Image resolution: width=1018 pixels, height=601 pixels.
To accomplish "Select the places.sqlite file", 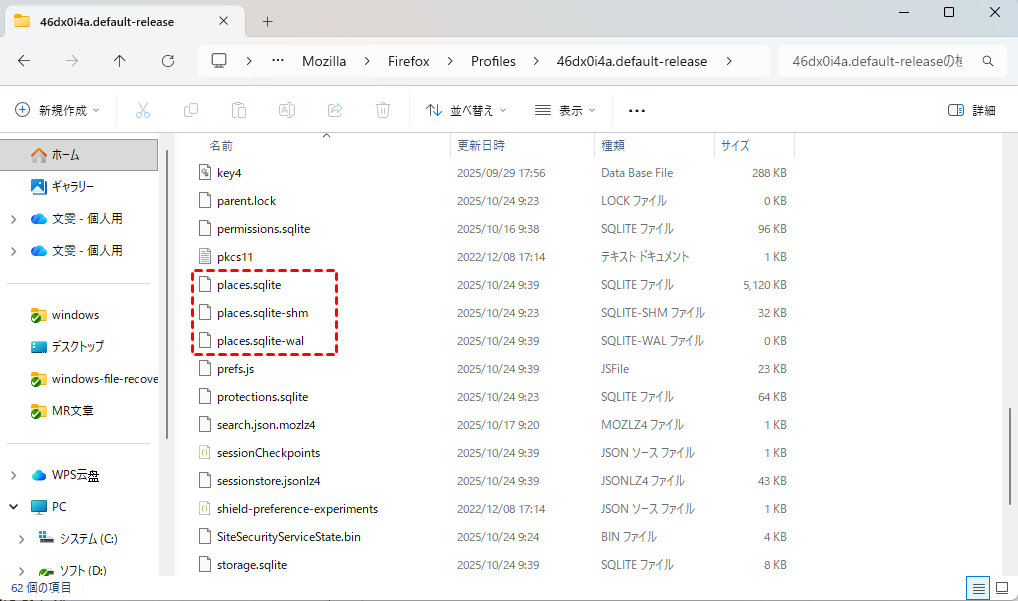I will (249, 285).
